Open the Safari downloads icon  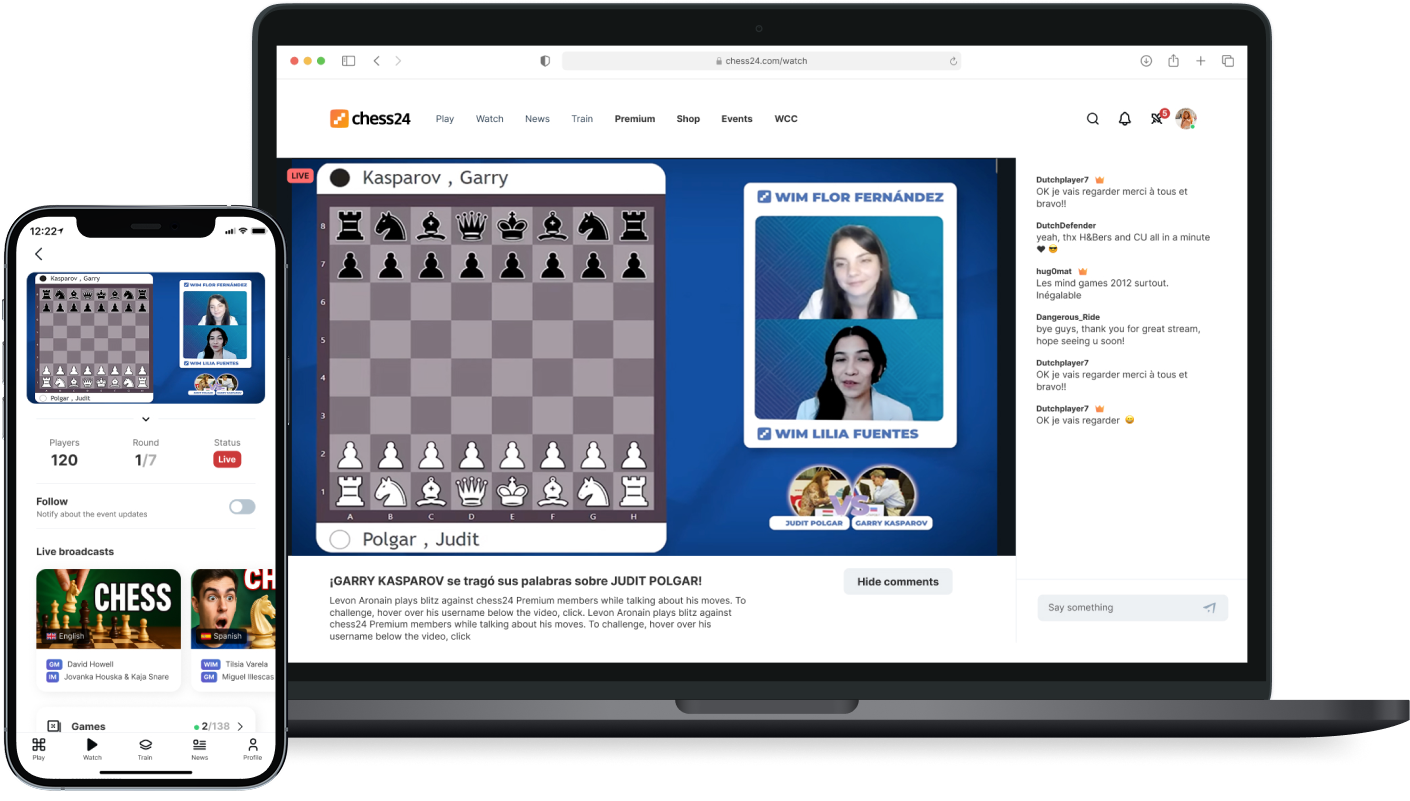(x=1146, y=61)
